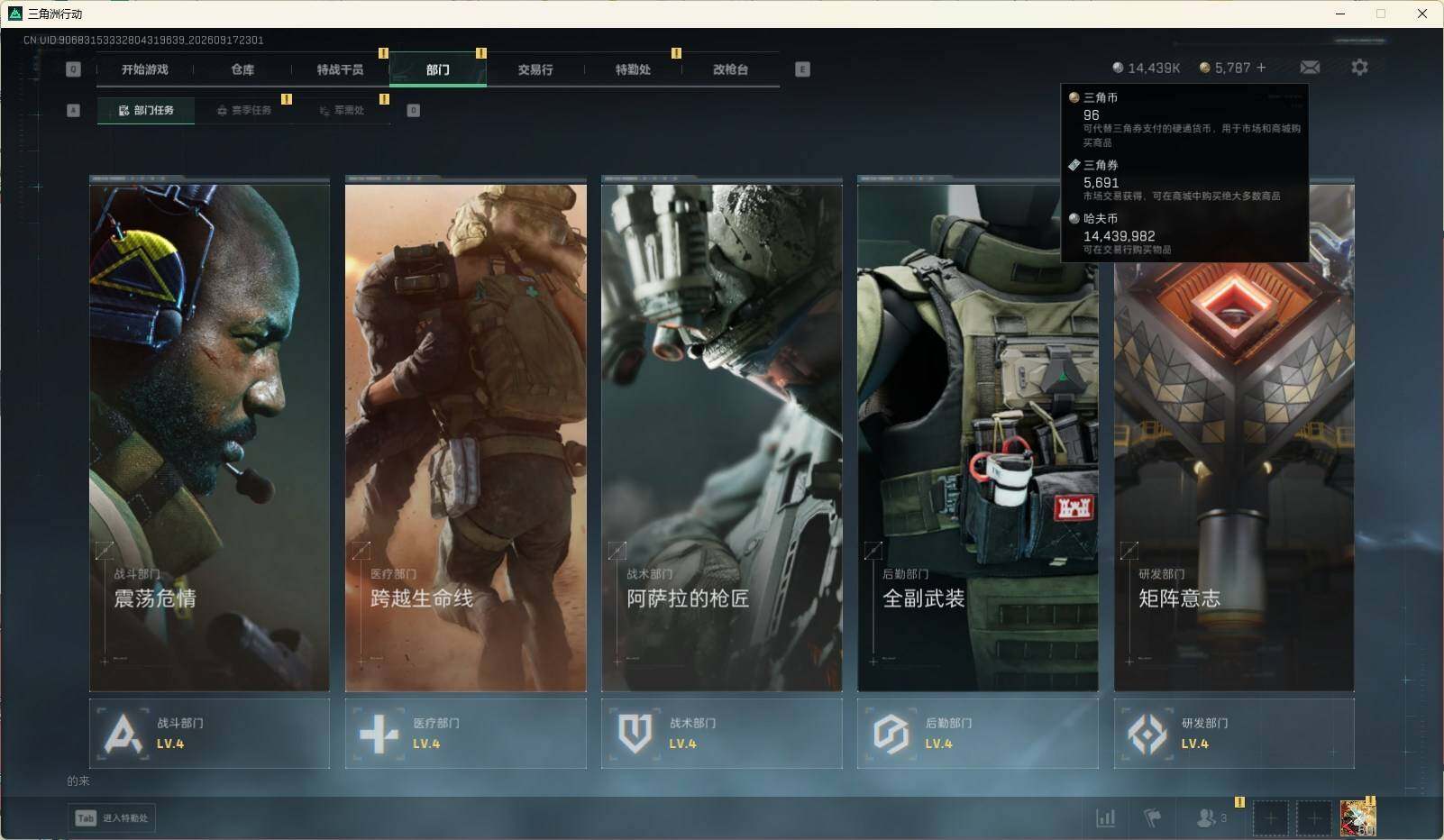Minimize the 三角洲行动 window
This screenshot has width=1444, height=840.
click(1339, 14)
